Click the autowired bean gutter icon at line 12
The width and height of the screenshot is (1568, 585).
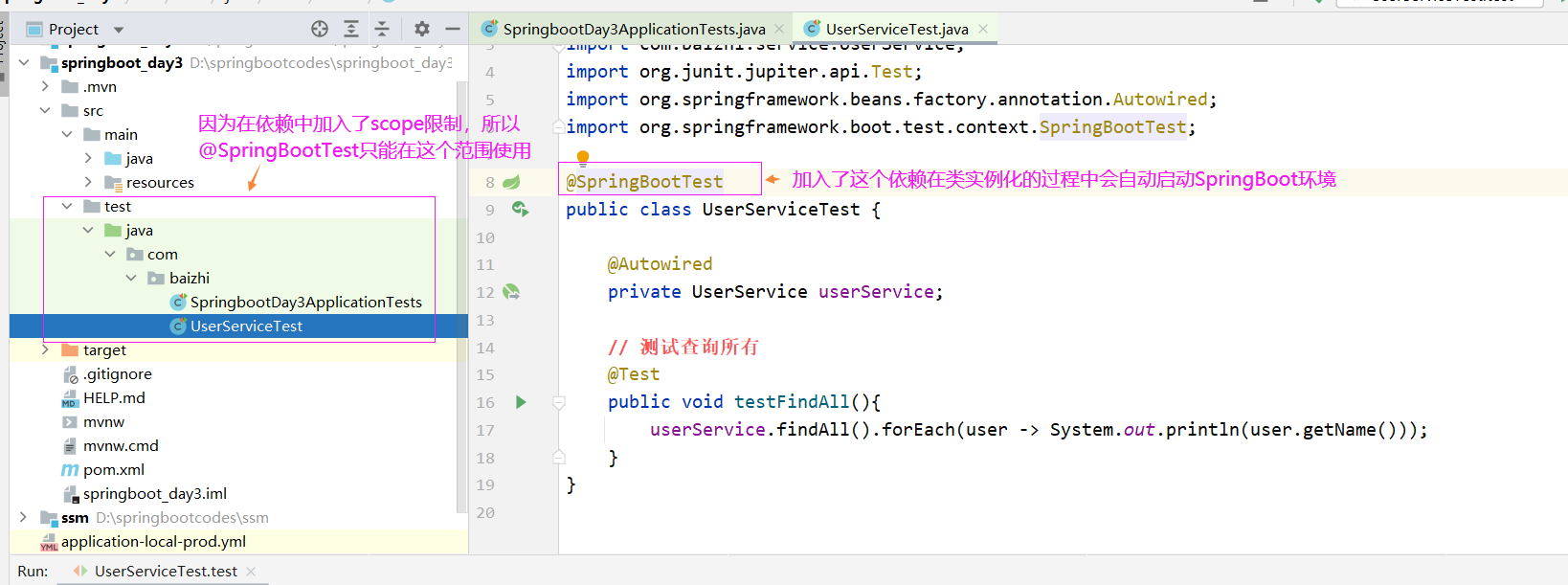[x=512, y=292]
